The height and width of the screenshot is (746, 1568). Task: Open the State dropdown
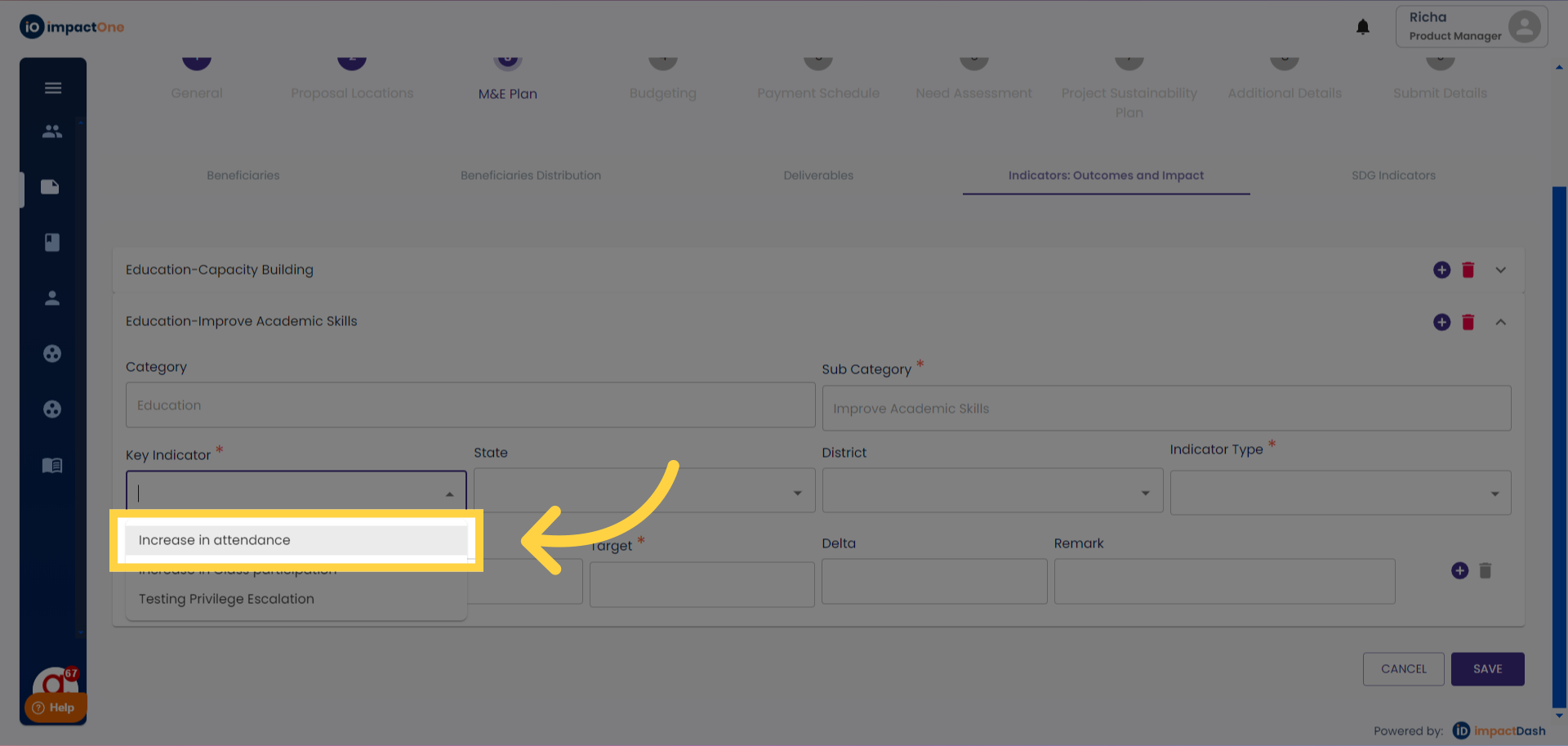[x=644, y=492]
